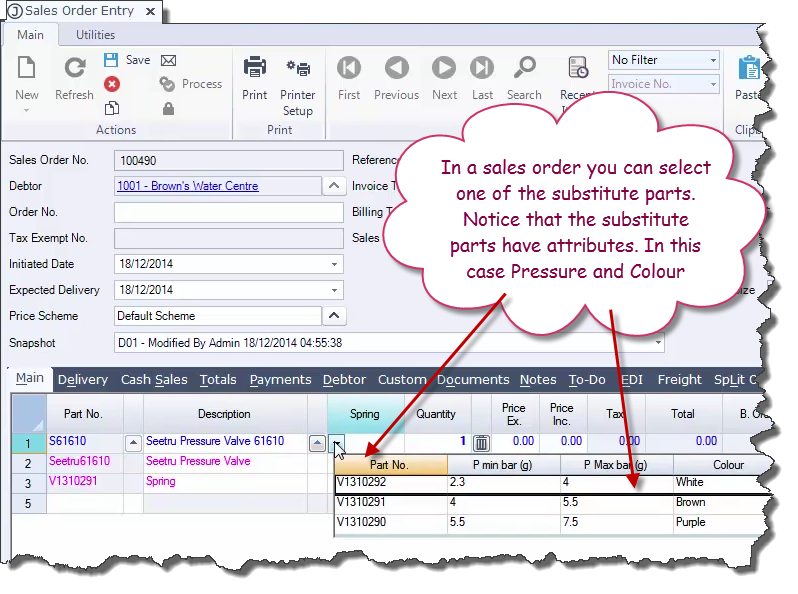Open the Invoice No. dropdown
Viewport: 798px width, 594px height.
pyautogui.click(x=713, y=84)
